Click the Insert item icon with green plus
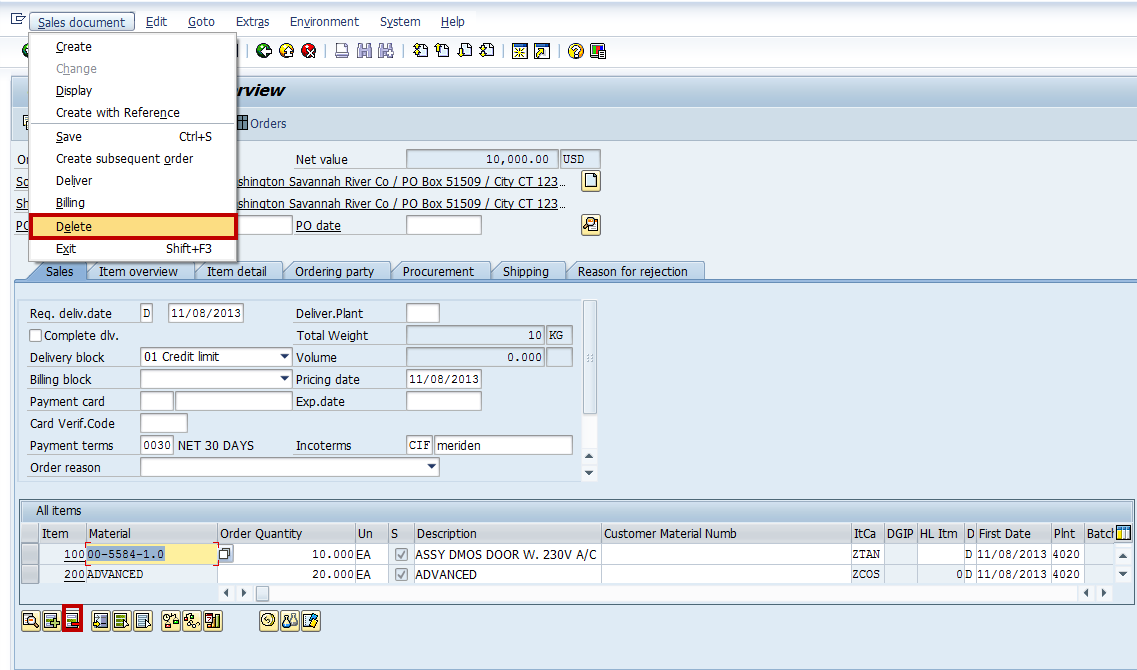Screen dimensions: 1137x670 52,620
